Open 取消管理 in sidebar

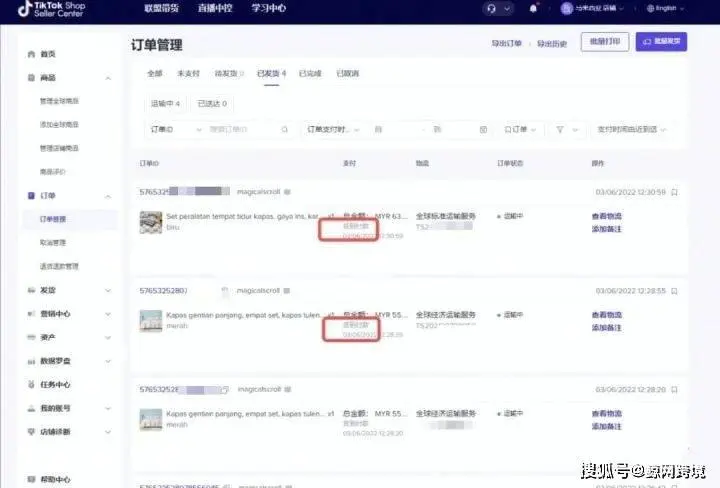point(53,242)
